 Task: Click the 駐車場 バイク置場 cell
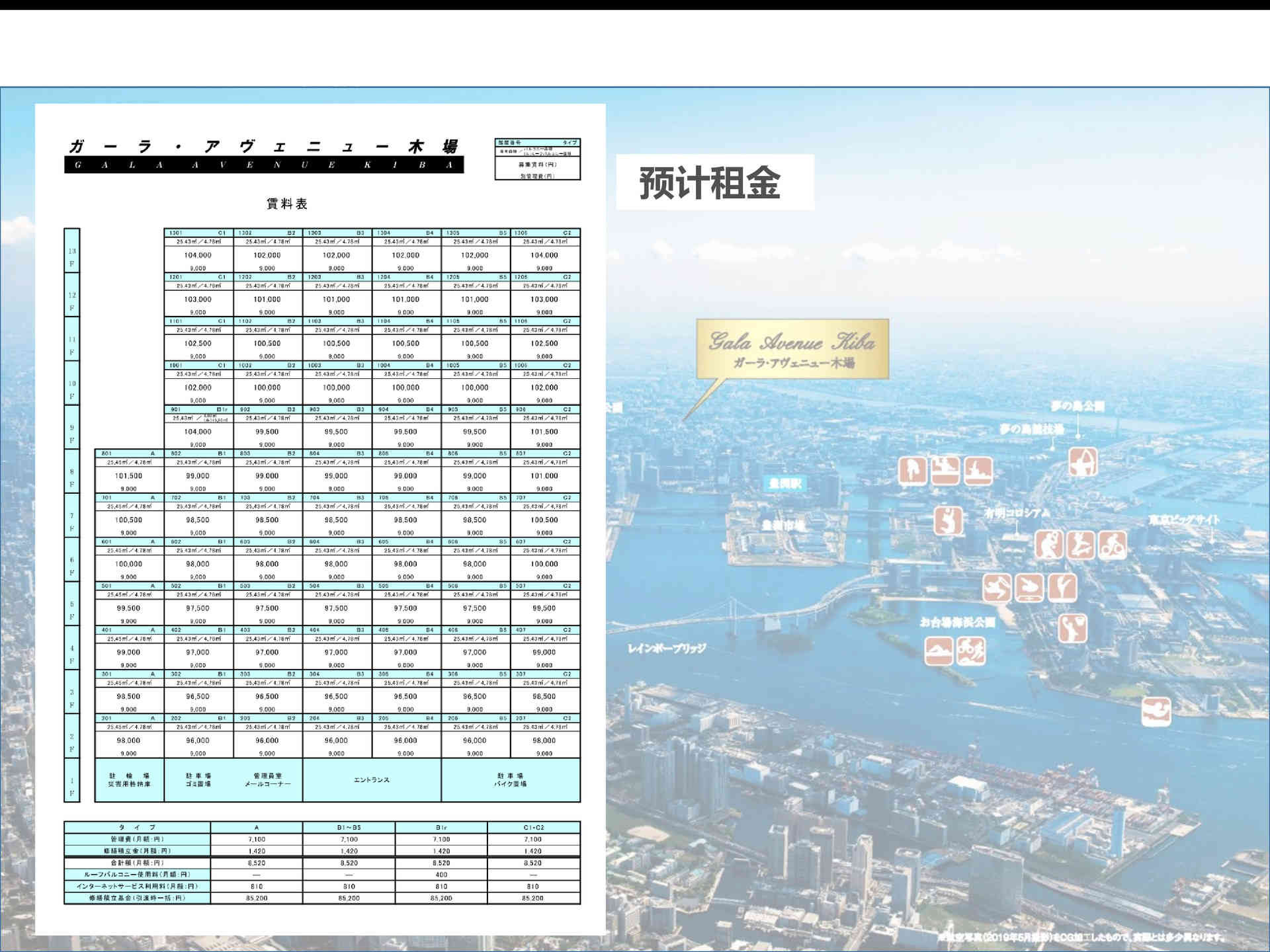[x=511, y=780]
